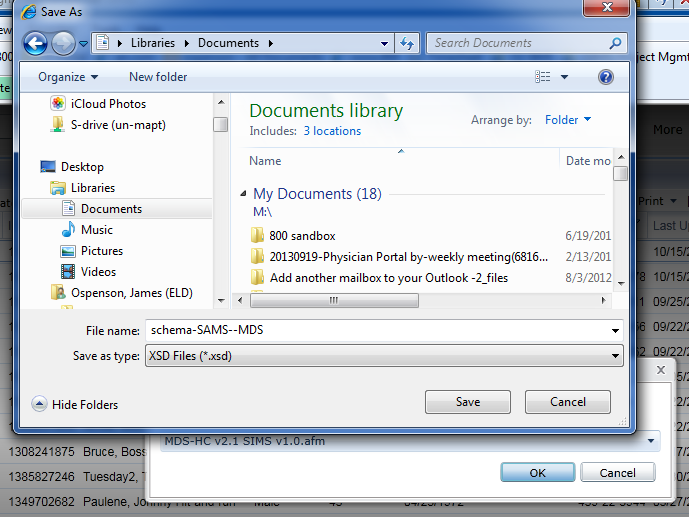Open the 'Arrange by: Folder' dropdown
Image resolution: width=689 pixels, height=517 pixels.
click(x=567, y=120)
